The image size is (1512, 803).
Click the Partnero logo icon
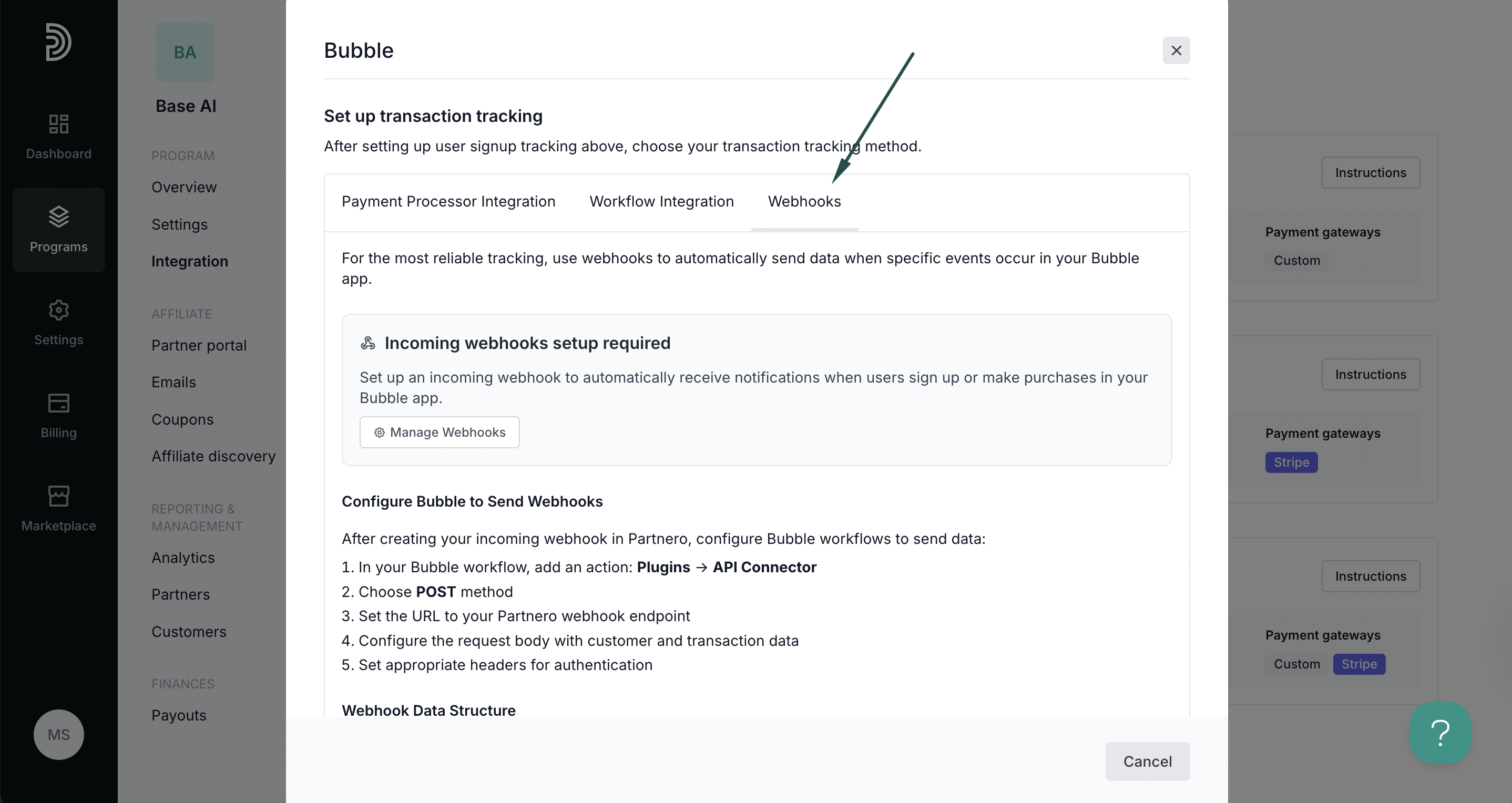(59, 42)
